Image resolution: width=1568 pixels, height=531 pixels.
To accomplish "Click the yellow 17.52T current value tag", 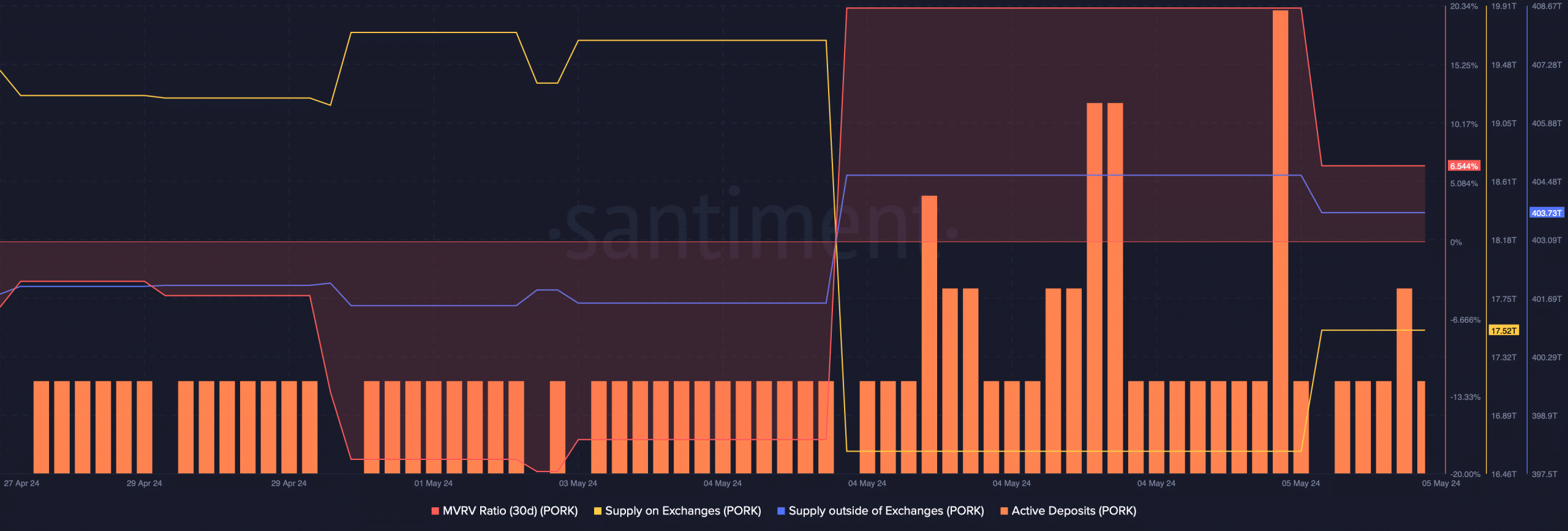I will point(1504,330).
